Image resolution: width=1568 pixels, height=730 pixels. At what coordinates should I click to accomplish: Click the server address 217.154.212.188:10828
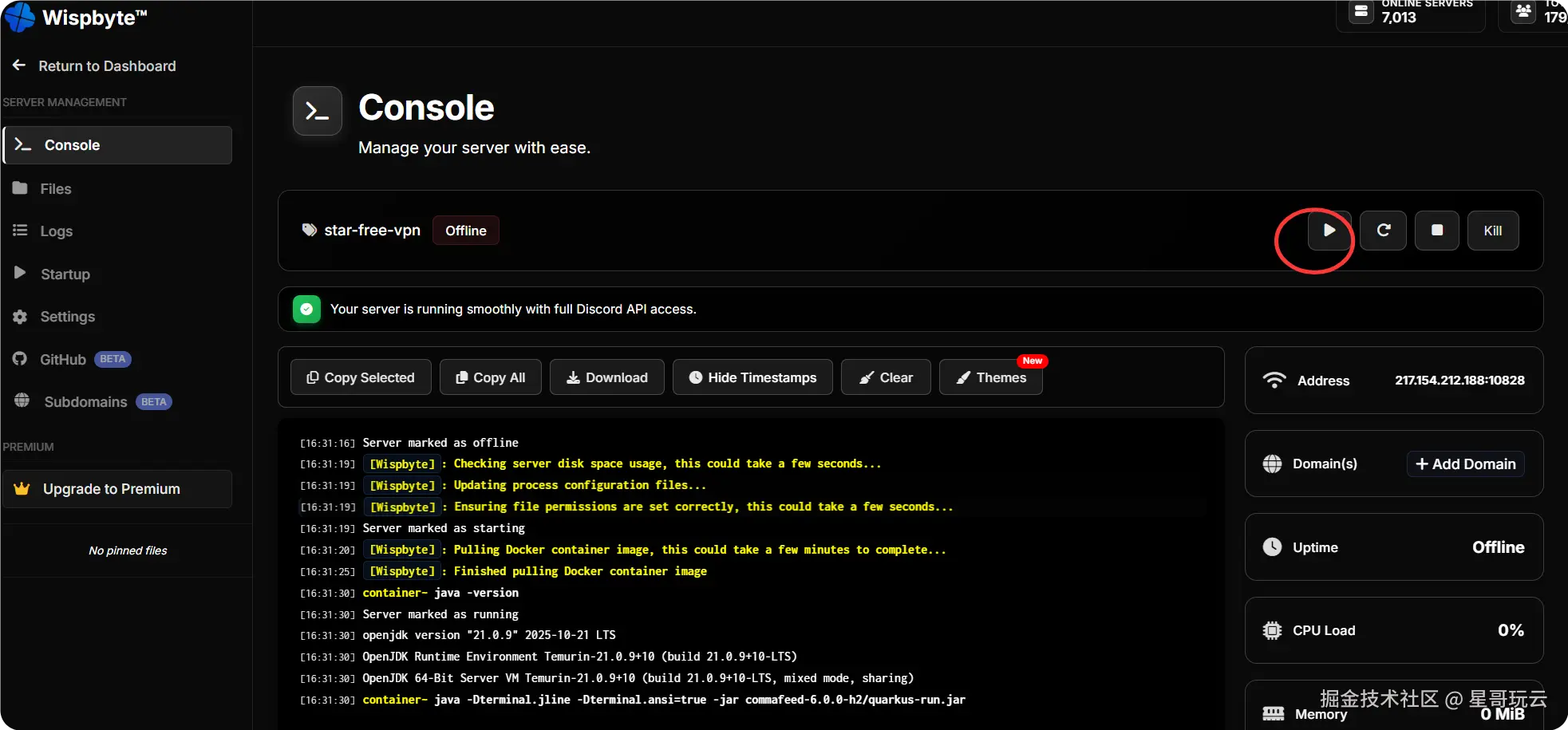click(x=1459, y=381)
